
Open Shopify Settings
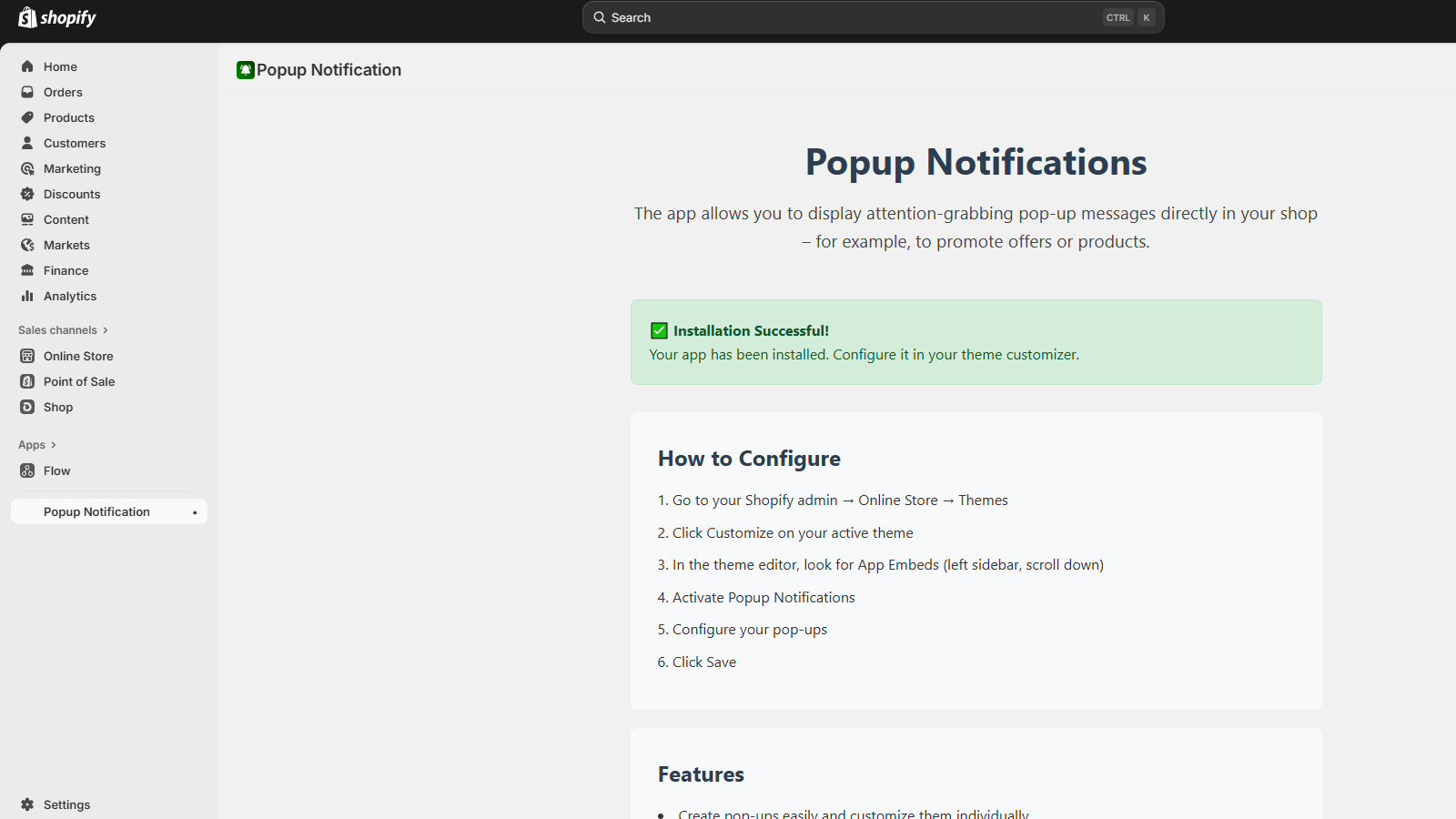(x=66, y=804)
